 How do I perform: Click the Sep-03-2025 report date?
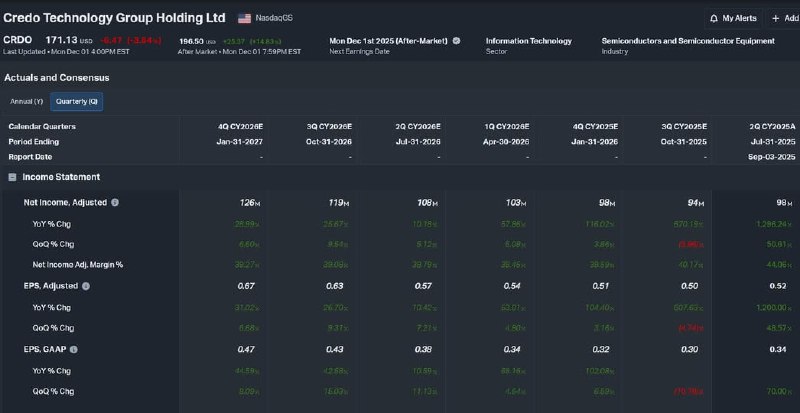772,157
